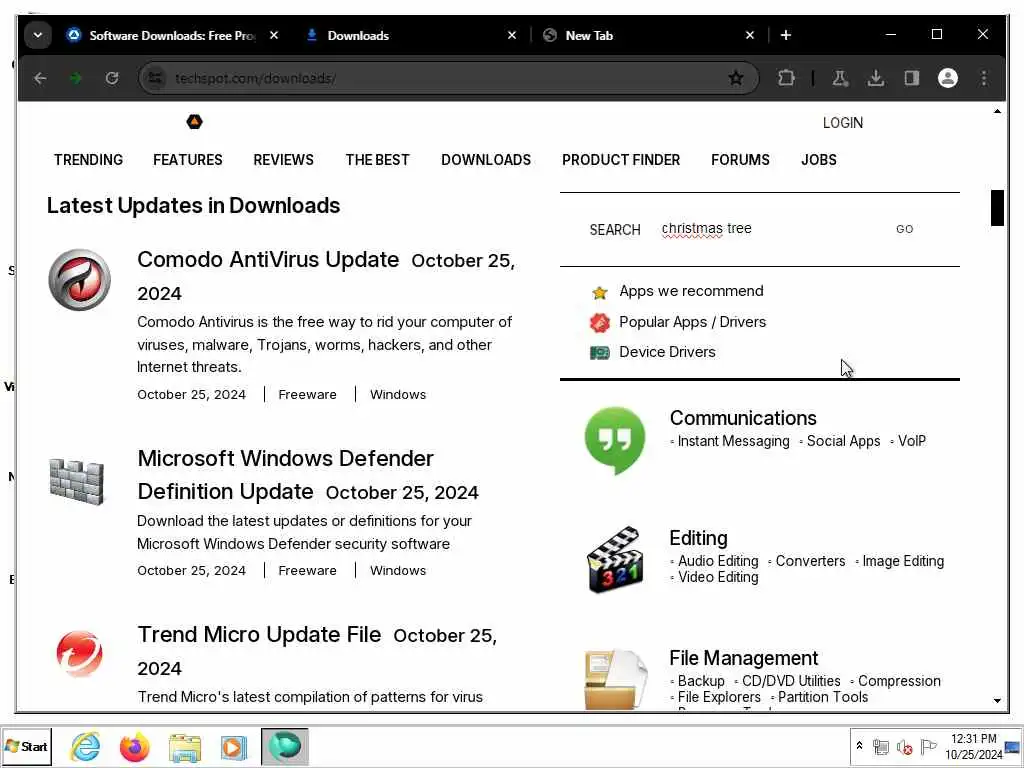The image size is (1024, 768).
Task: Close the Software Downloads tab
Action: (274, 35)
